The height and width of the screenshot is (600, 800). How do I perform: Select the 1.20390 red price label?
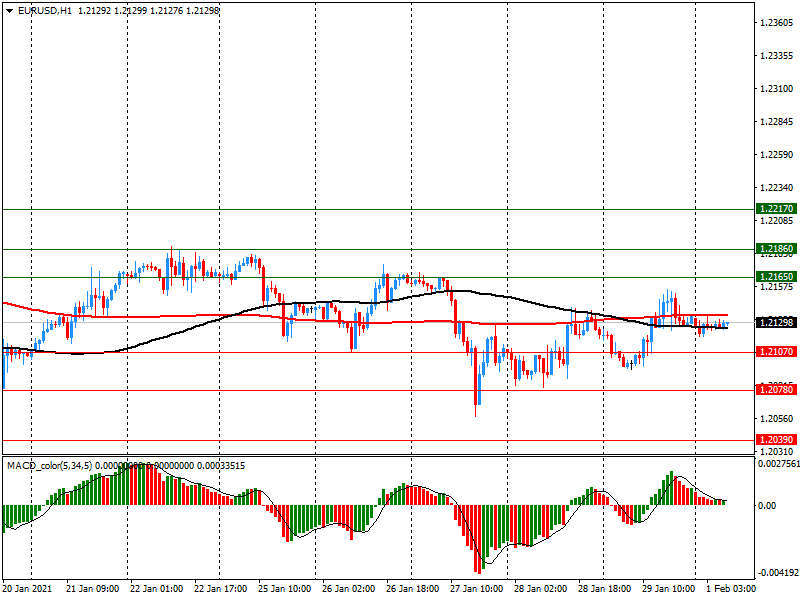click(x=776, y=440)
